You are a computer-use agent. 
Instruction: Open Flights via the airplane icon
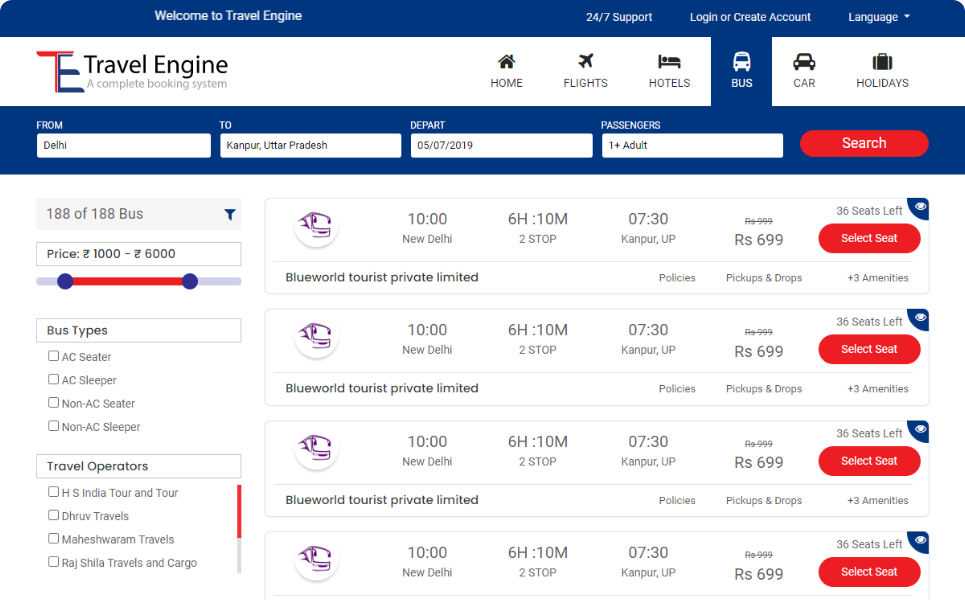tap(585, 62)
